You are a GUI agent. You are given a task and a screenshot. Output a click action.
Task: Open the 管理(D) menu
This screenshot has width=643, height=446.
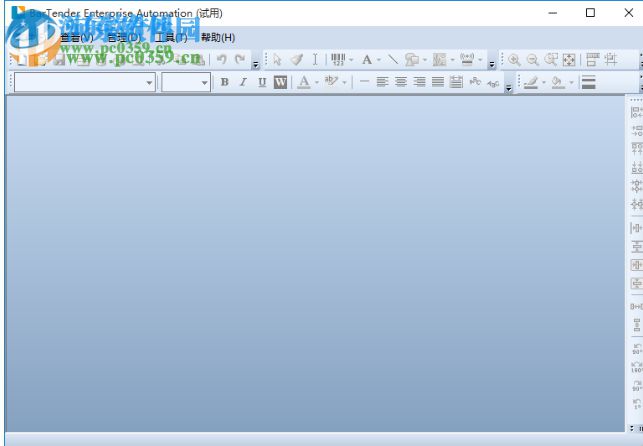124,38
